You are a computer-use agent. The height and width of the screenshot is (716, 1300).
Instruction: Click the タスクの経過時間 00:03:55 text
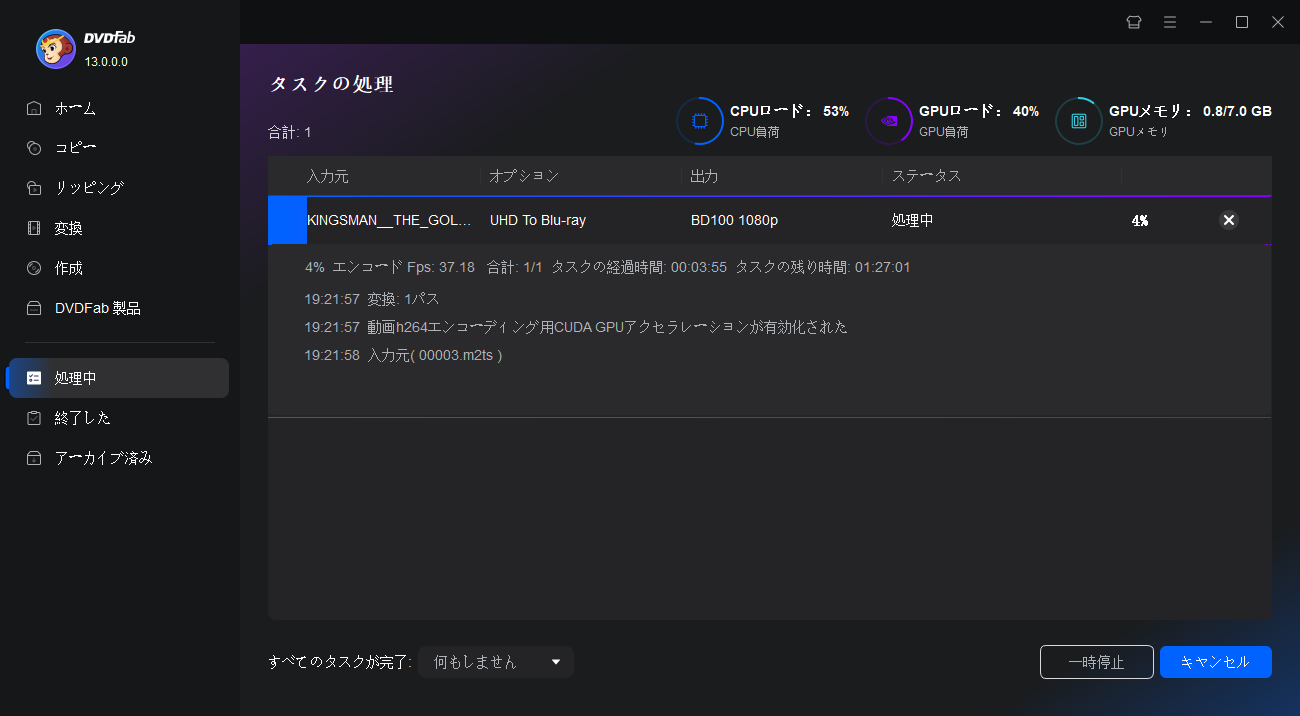(x=638, y=267)
